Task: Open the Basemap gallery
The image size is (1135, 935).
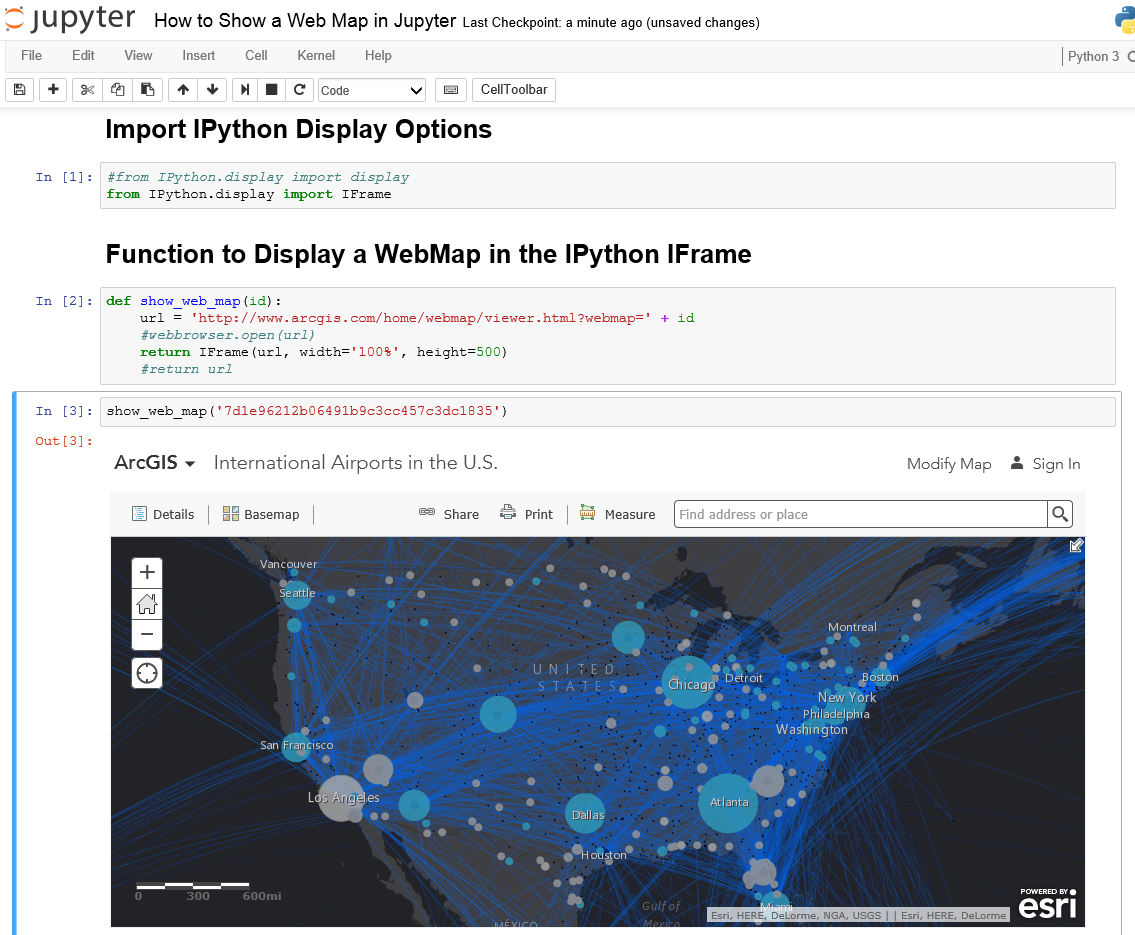Action: [261, 514]
